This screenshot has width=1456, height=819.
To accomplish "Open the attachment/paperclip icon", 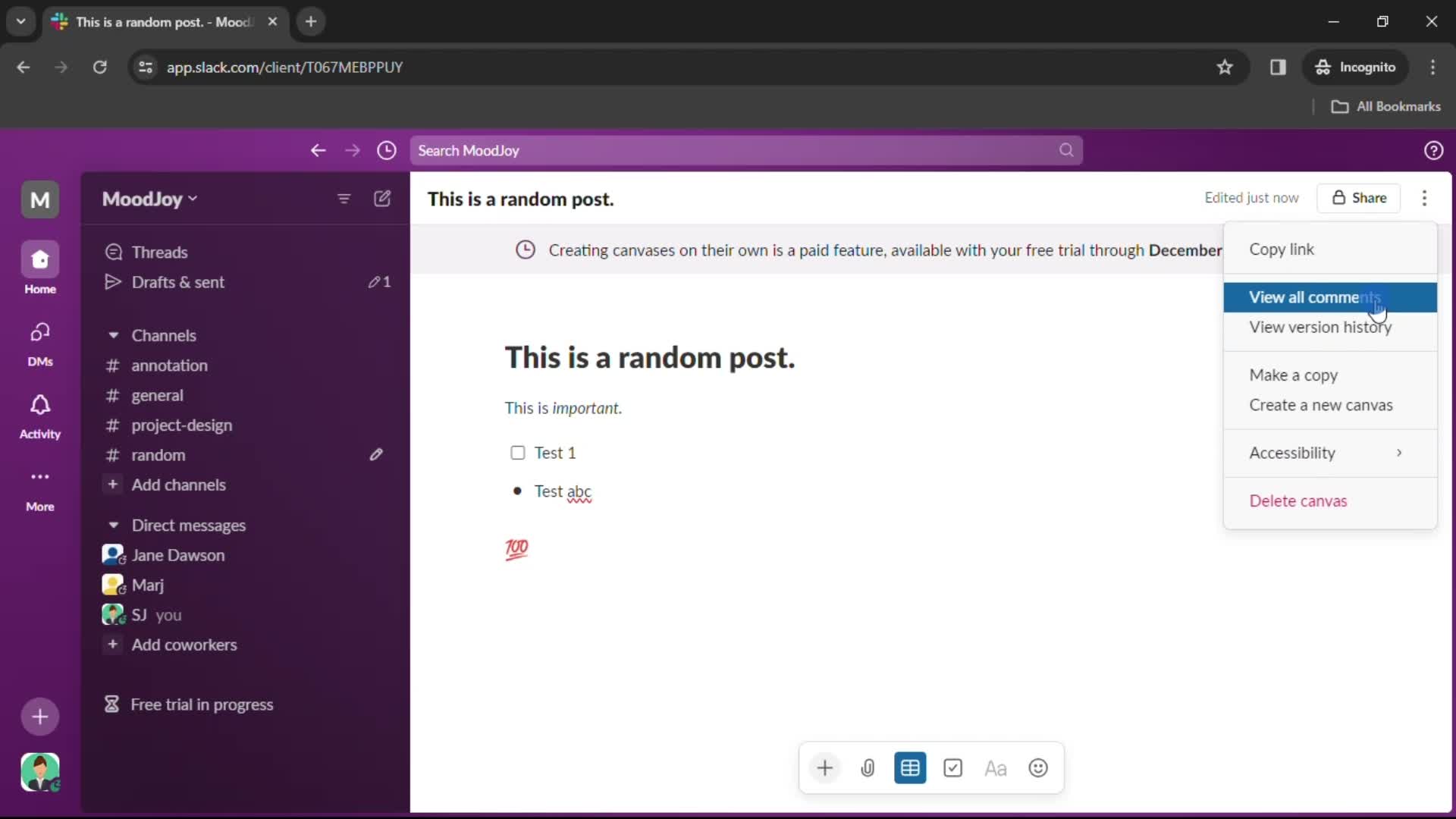I will pyautogui.click(x=867, y=768).
